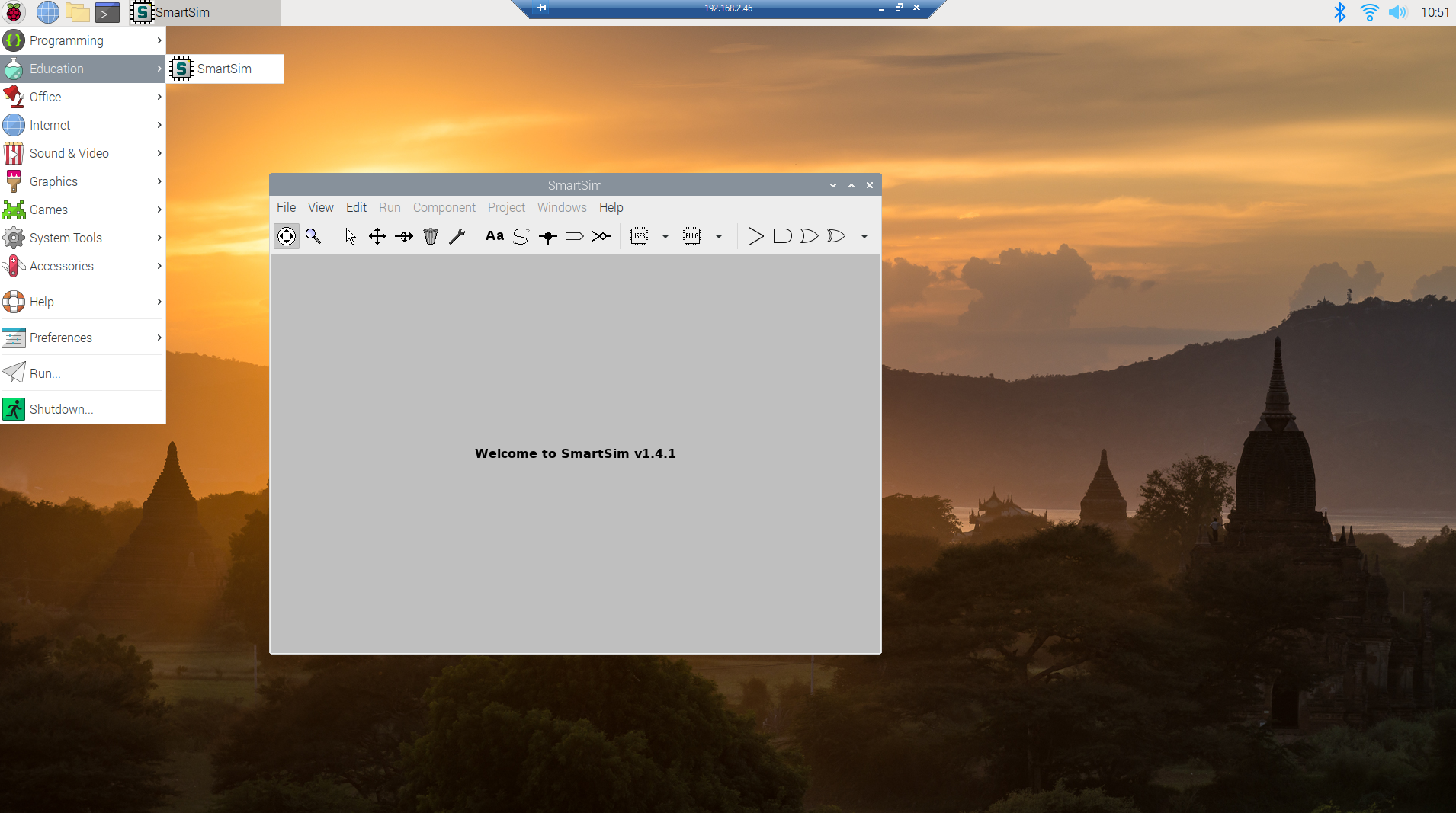Select the wrench adjust tool
The image size is (1456, 813).
(457, 236)
